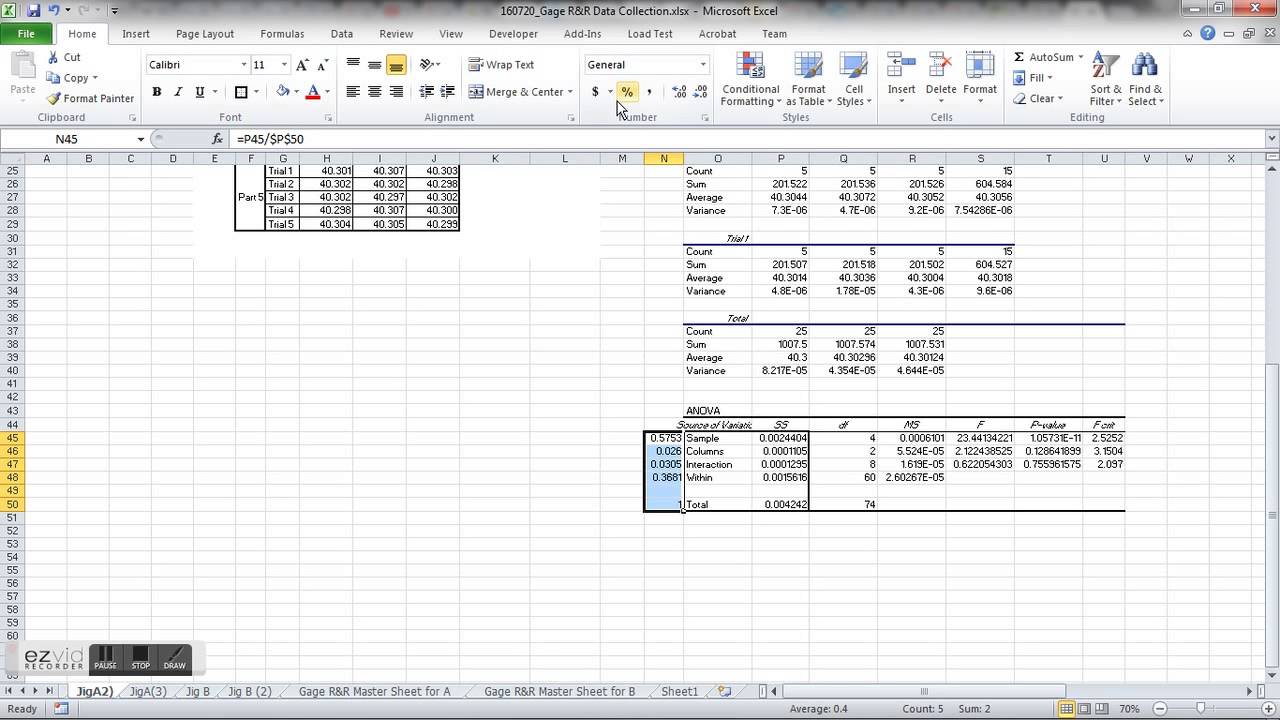
Task: Open the Formulas ribbon tab
Action: (x=282, y=34)
